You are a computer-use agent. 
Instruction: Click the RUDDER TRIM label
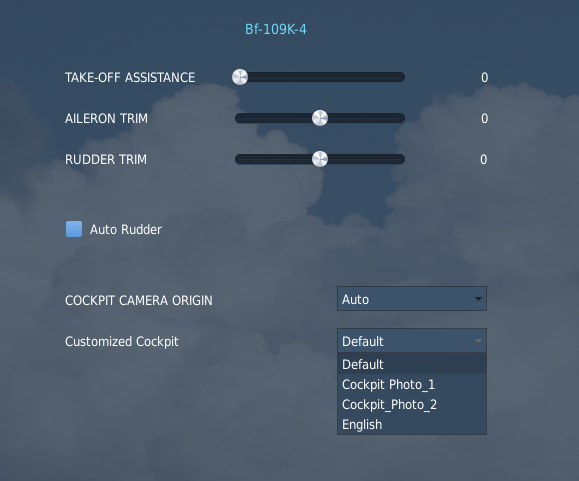point(106,159)
